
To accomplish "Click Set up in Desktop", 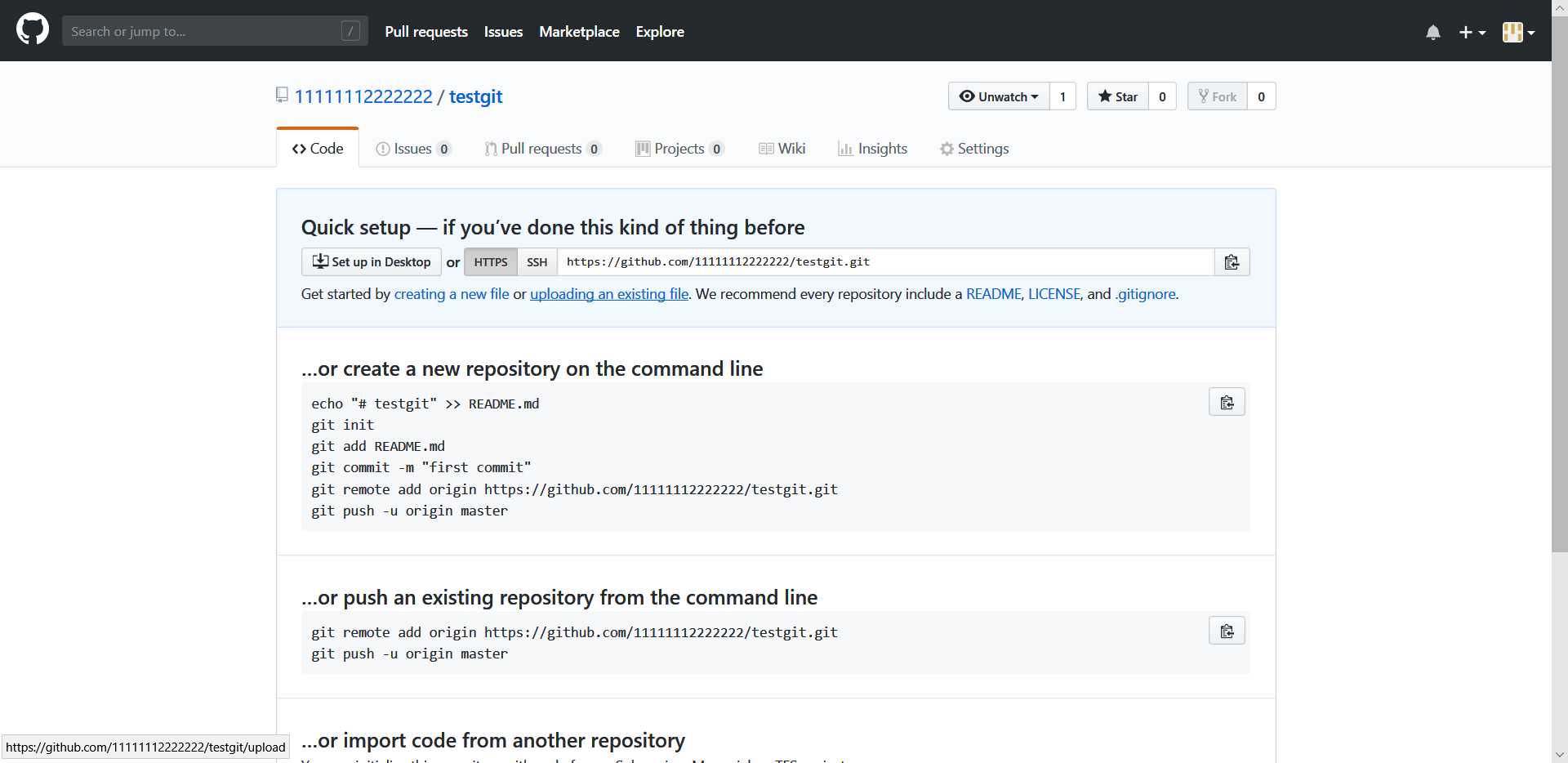I will [372, 261].
